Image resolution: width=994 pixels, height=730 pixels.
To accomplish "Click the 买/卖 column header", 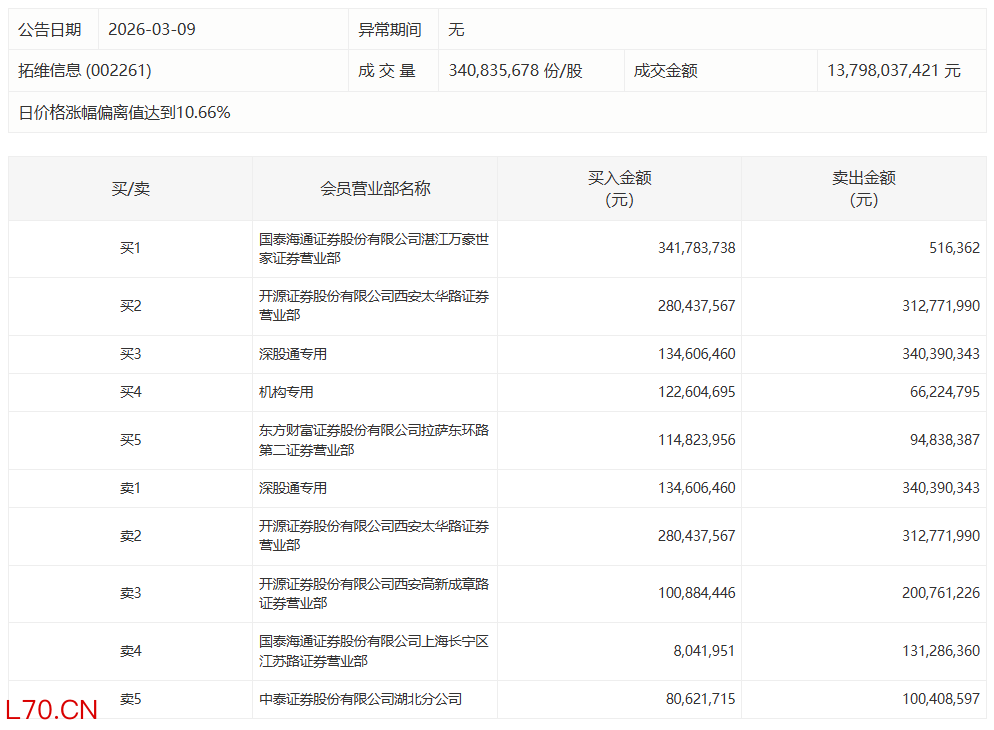I will [x=130, y=188].
